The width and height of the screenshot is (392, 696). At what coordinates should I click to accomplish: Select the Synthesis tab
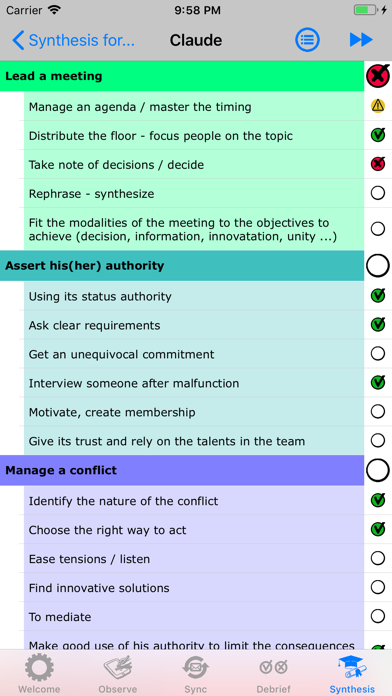tap(352, 674)
